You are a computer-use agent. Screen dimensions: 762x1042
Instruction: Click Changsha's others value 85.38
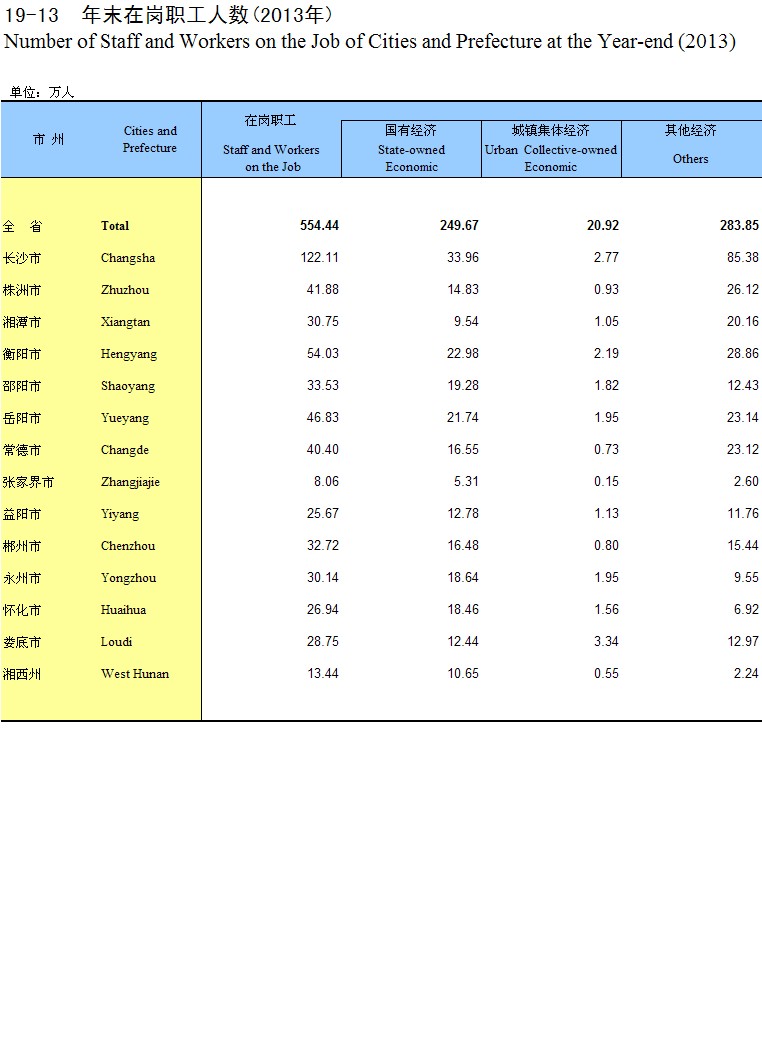click(742, 257)
